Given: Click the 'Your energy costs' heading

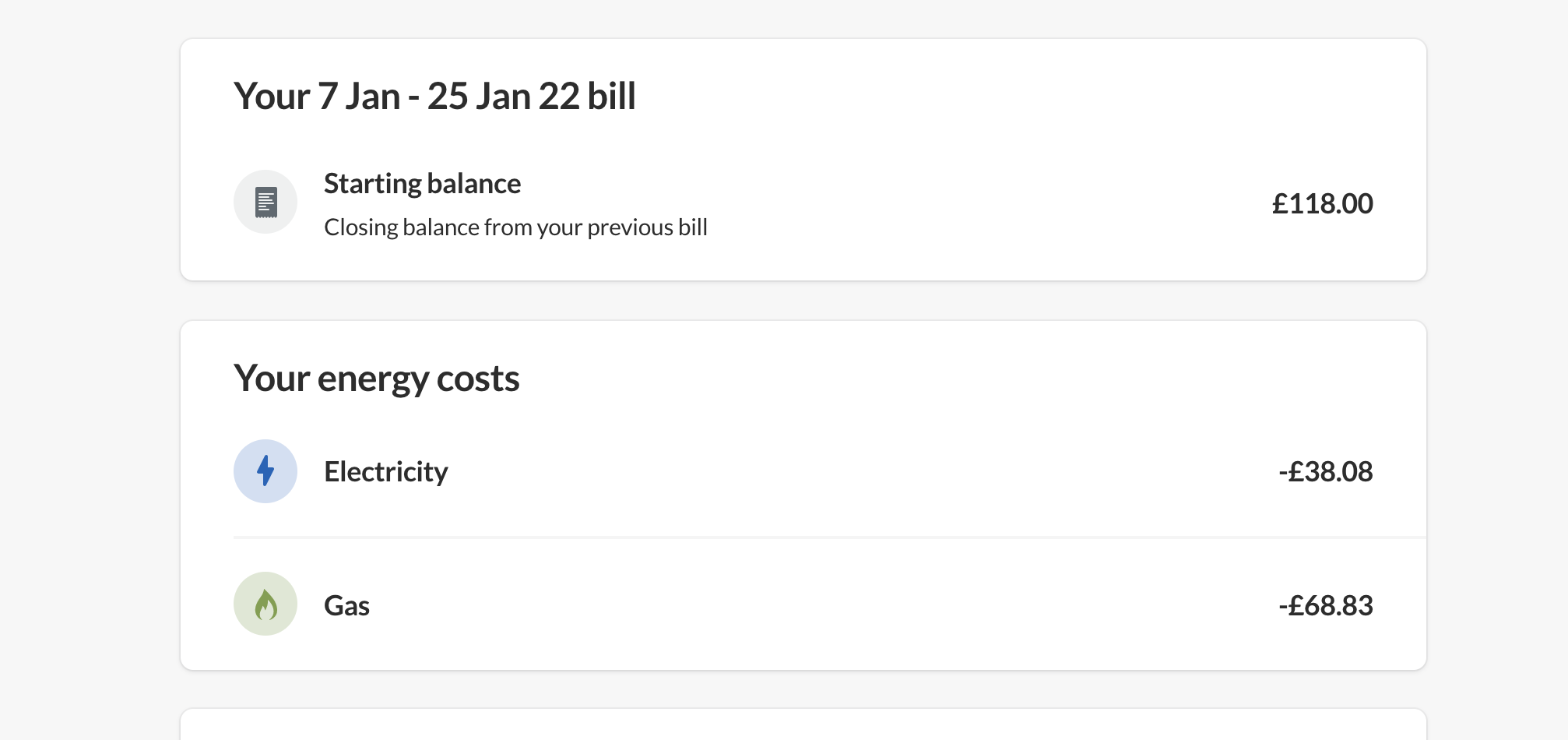Looking at the screenshot, I should (376, 379).
